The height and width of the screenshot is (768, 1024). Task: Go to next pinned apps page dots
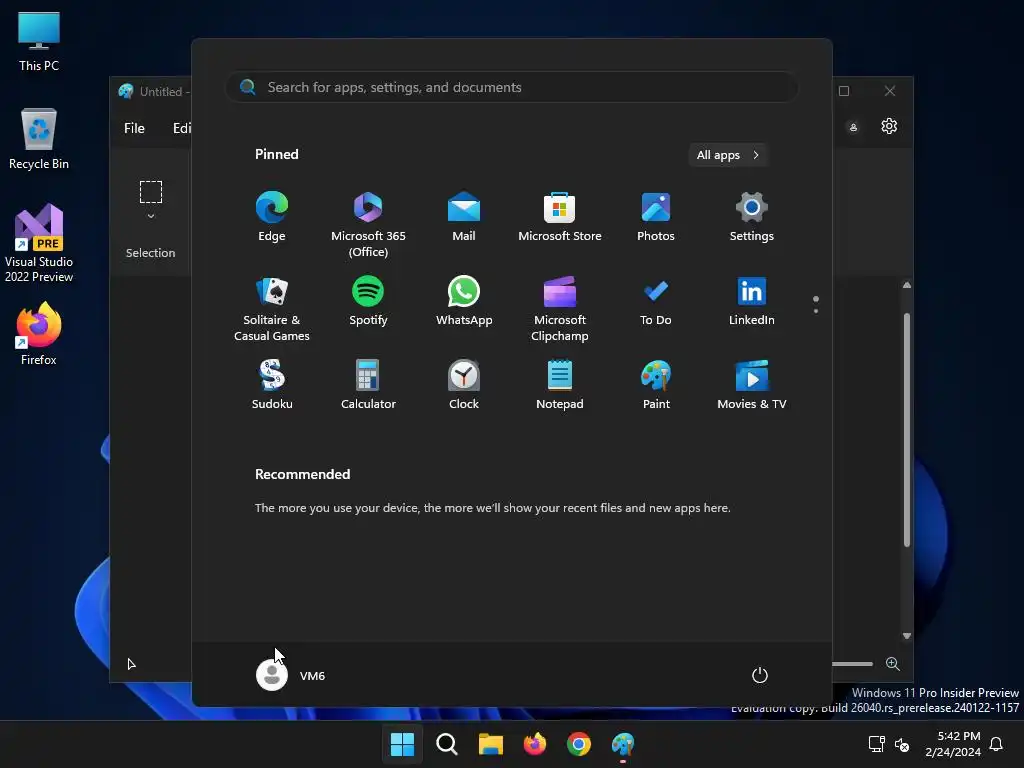point(816,304)
